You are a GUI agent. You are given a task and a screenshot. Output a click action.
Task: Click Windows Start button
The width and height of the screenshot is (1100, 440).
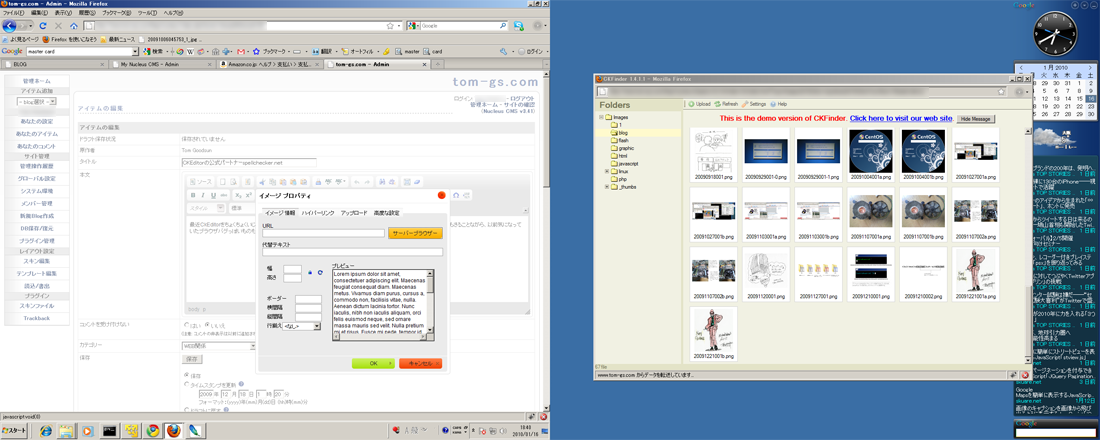(x=15, y=429)
